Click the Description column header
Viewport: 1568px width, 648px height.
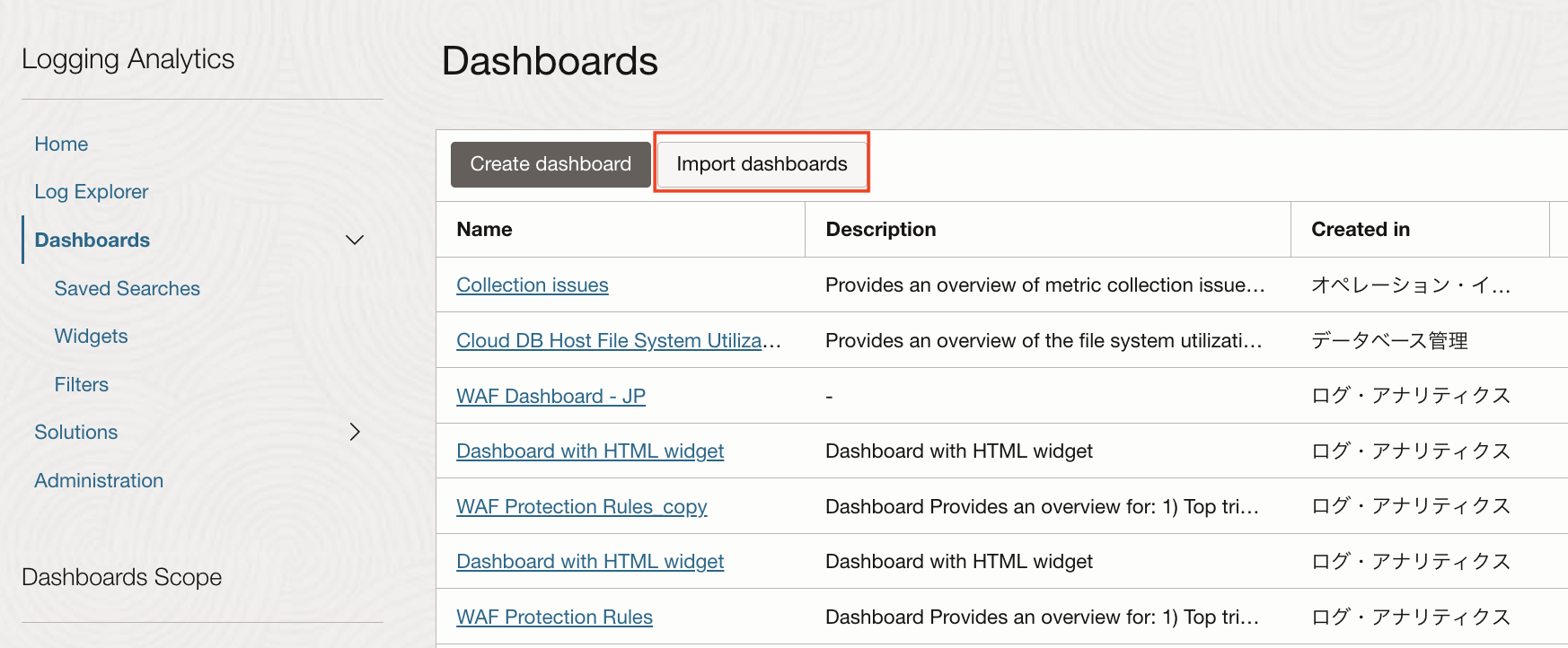880,229
